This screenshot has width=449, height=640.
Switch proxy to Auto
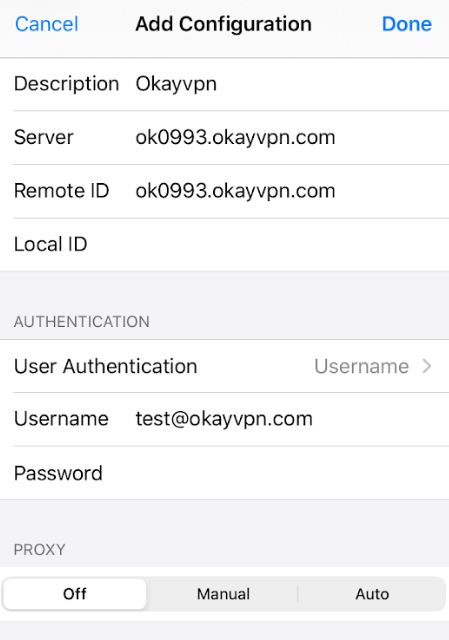coord(372,594)
